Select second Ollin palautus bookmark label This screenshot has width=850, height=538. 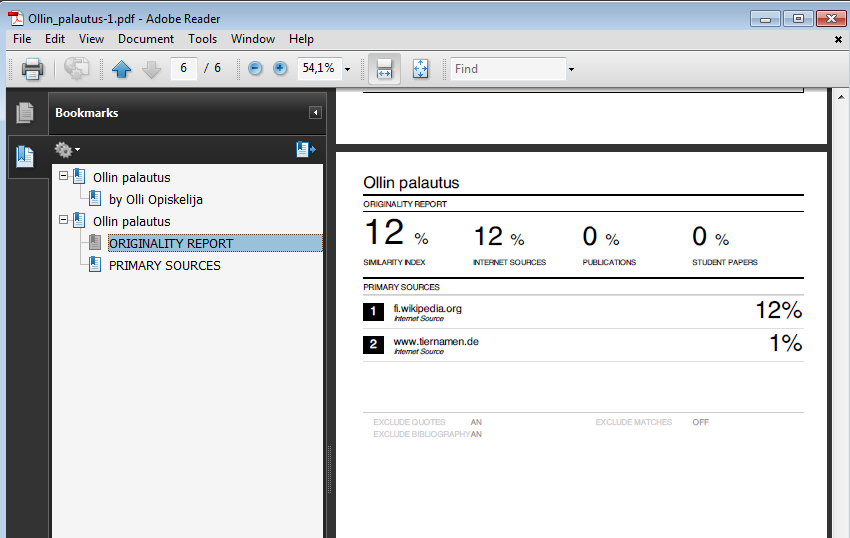tap(132, 221)
